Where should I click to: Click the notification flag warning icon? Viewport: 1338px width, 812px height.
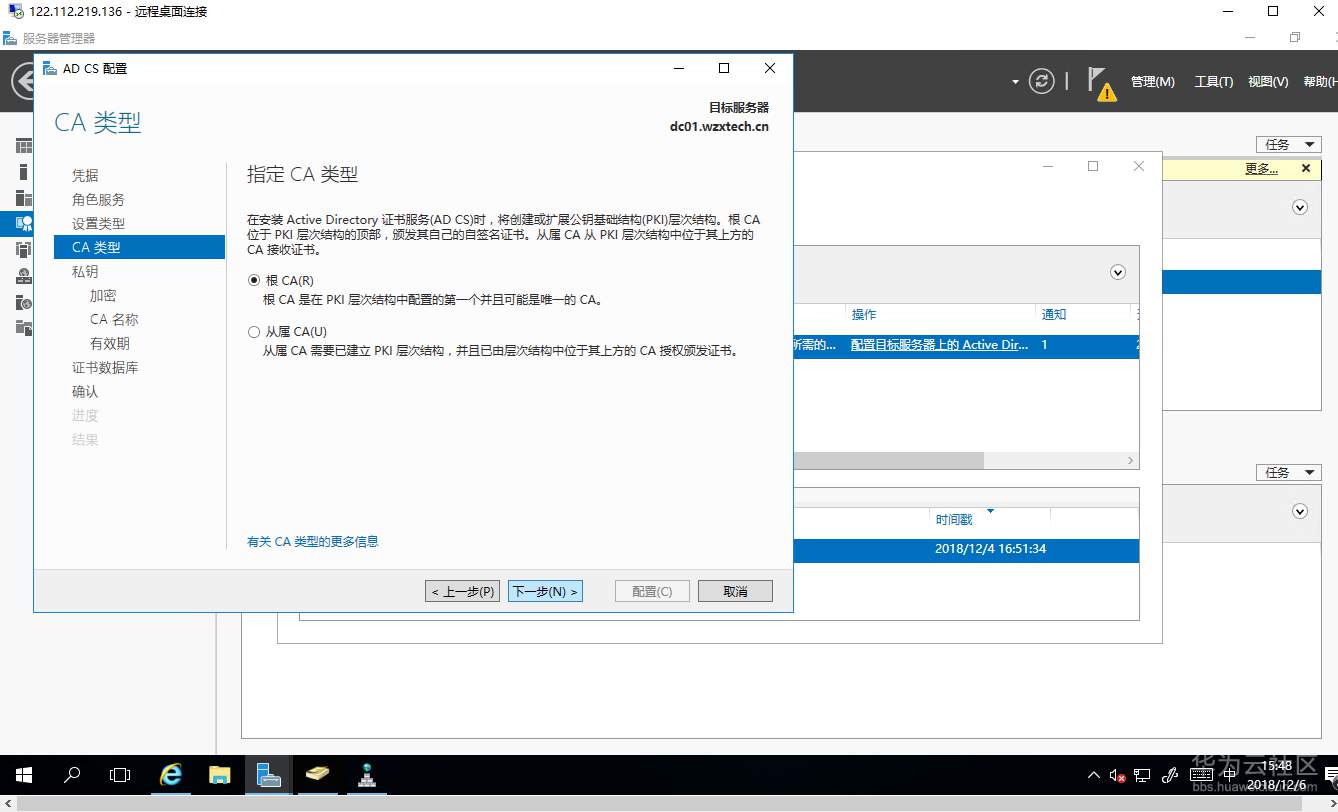tap(1097, 82)
